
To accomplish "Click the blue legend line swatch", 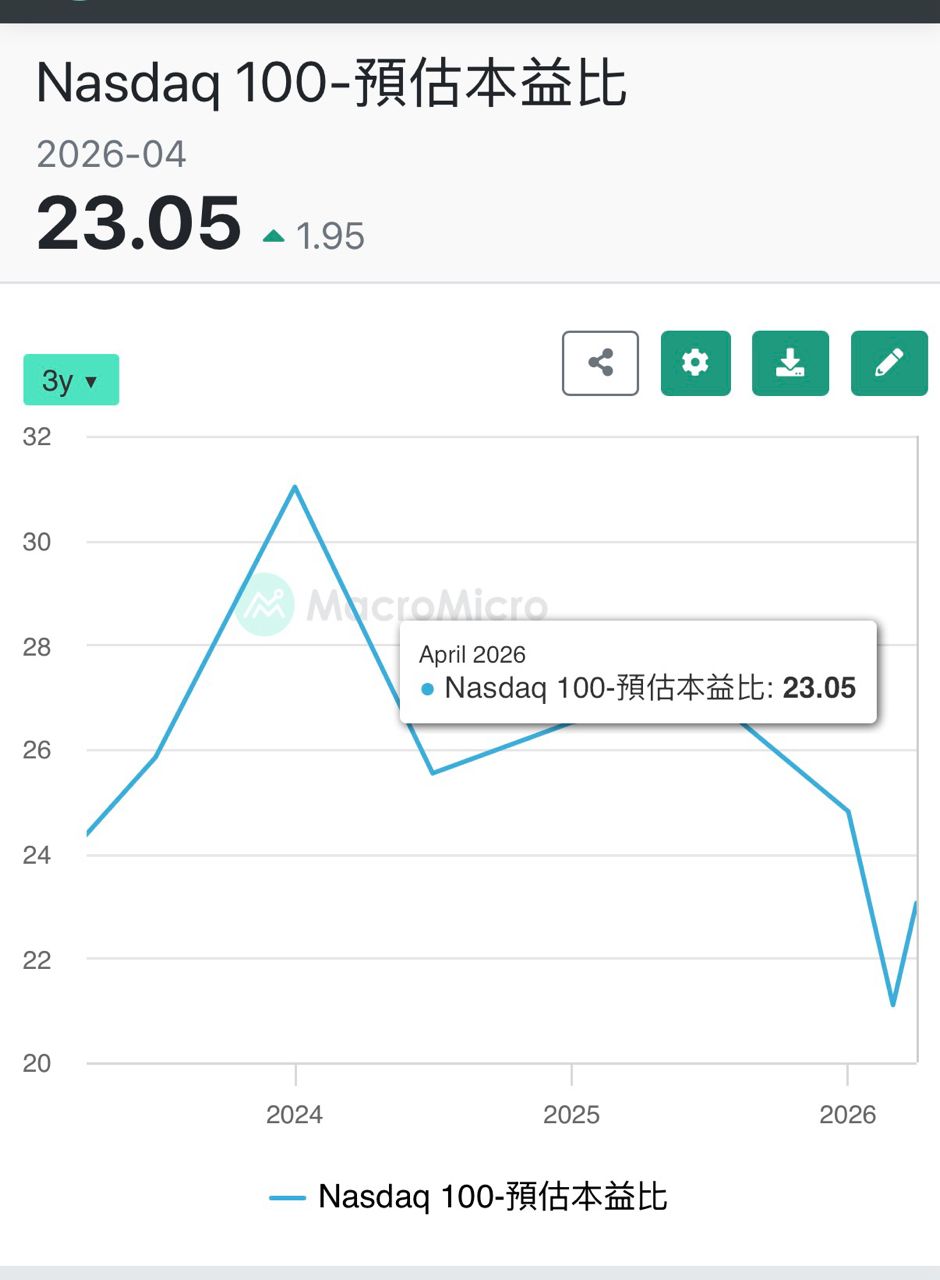I will [288, 1198].
